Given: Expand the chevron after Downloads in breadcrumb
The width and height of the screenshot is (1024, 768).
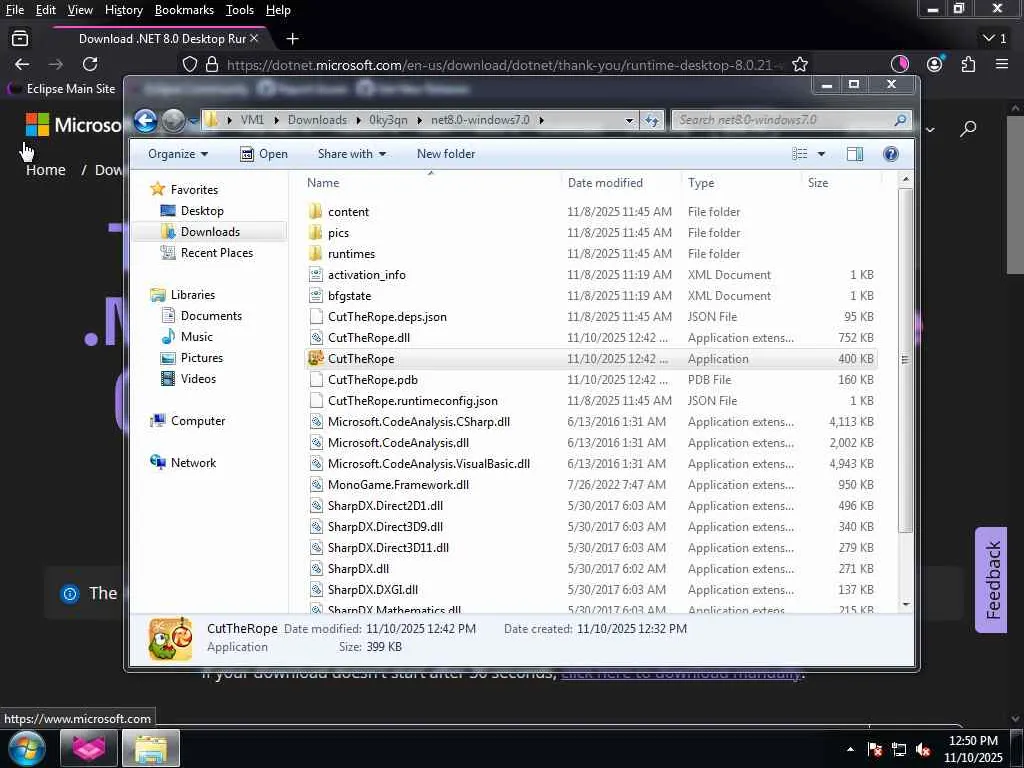Looking at the screenshot, I should [x=359, y=120].
